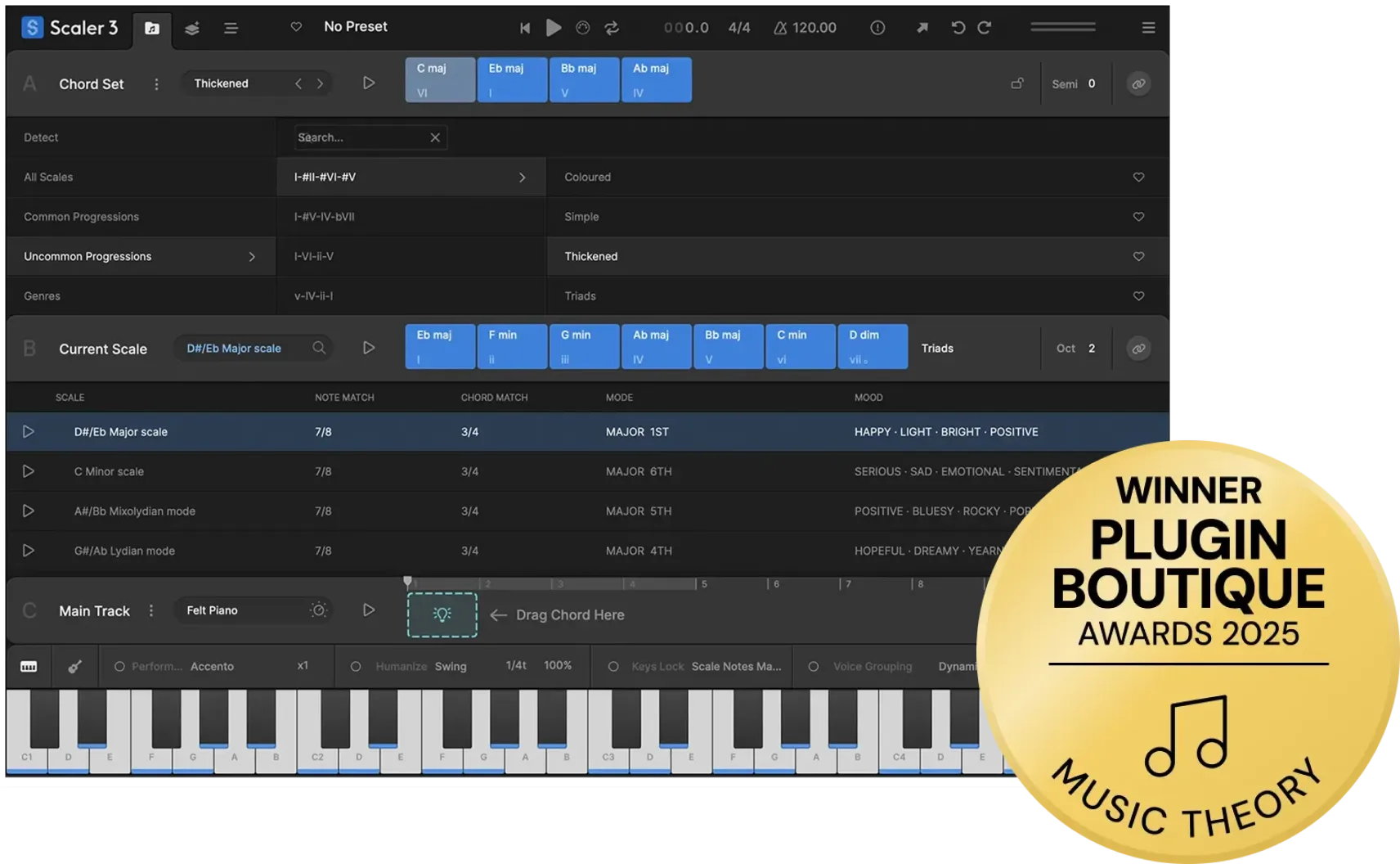Go to previous chord set arrow
This screenshot has width=1400, height=864.
click(x=298, y=83)
